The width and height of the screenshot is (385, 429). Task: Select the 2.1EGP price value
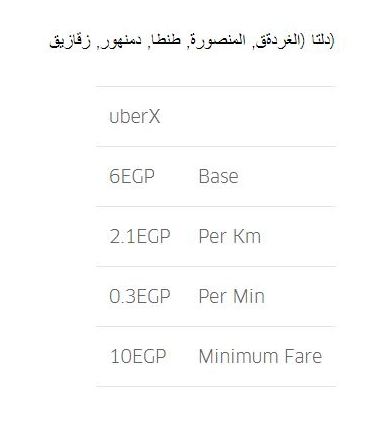140,236
